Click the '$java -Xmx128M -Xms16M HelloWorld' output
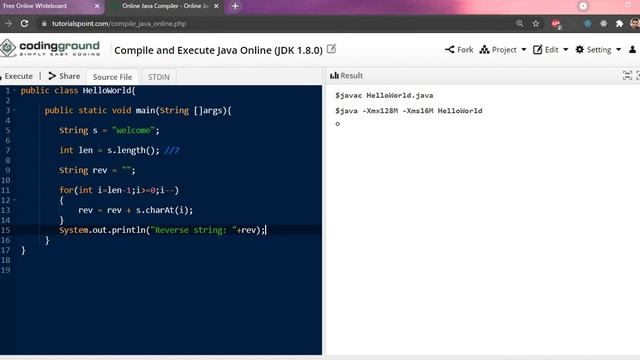This screenshot has height=360, width=640. coord(409,111)
